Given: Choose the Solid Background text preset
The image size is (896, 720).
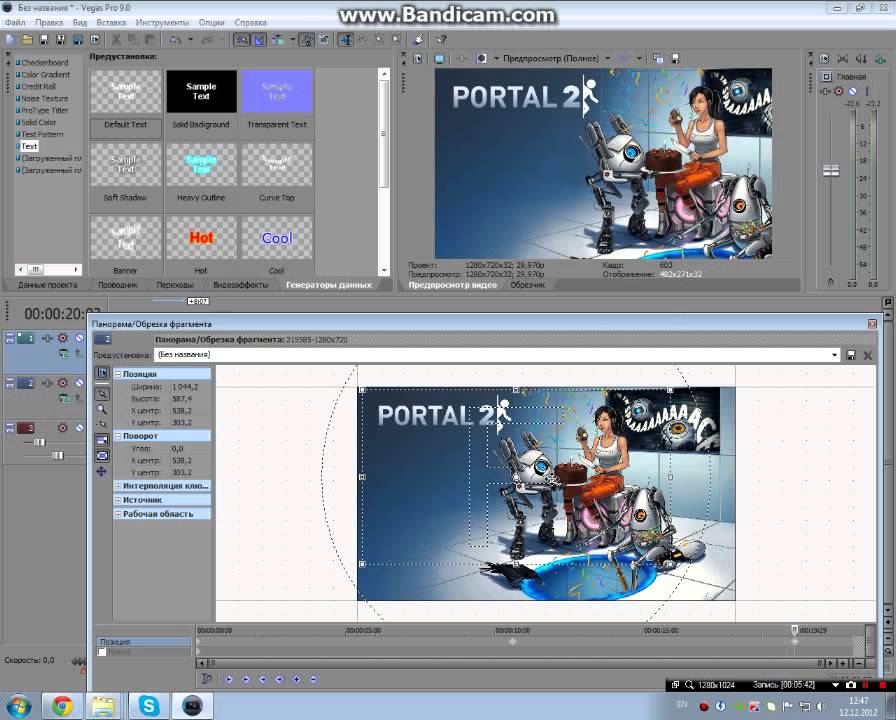Looking at the screenshot, I should (x=201, y=91).
